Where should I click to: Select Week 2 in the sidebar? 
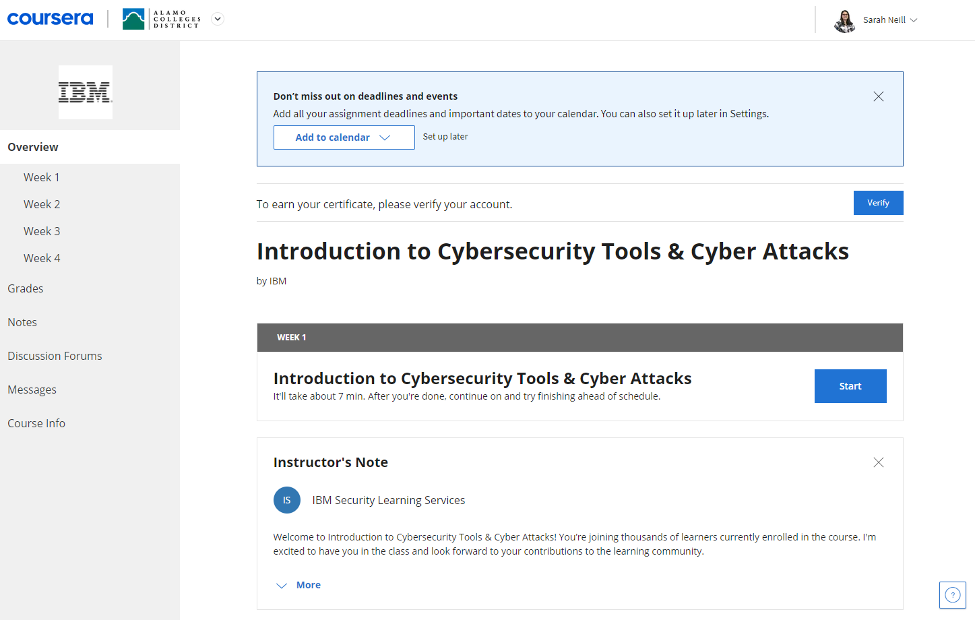click(42, 204)
